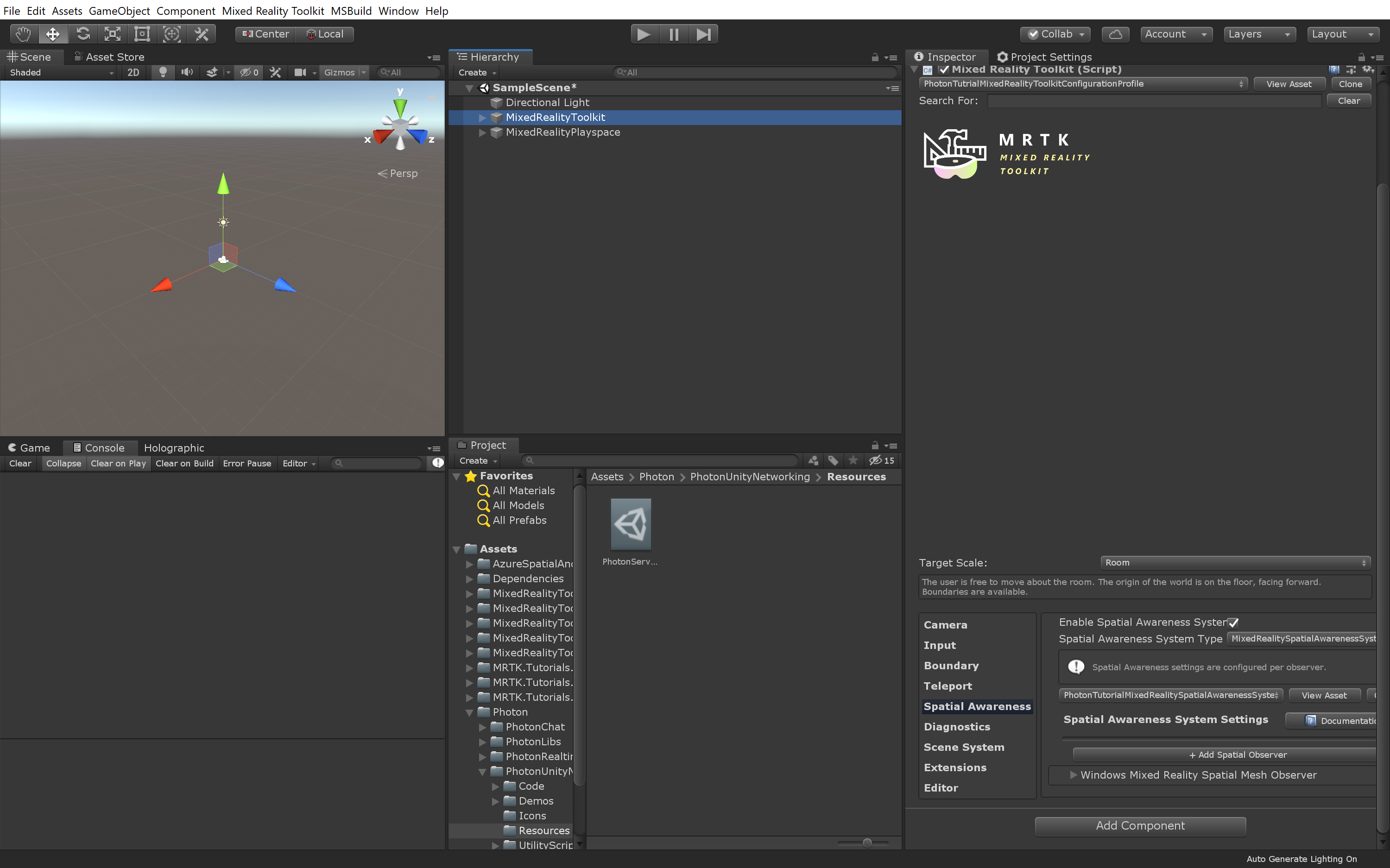
Task: Lock the Inspector panel
Action: click(1361, 57)
